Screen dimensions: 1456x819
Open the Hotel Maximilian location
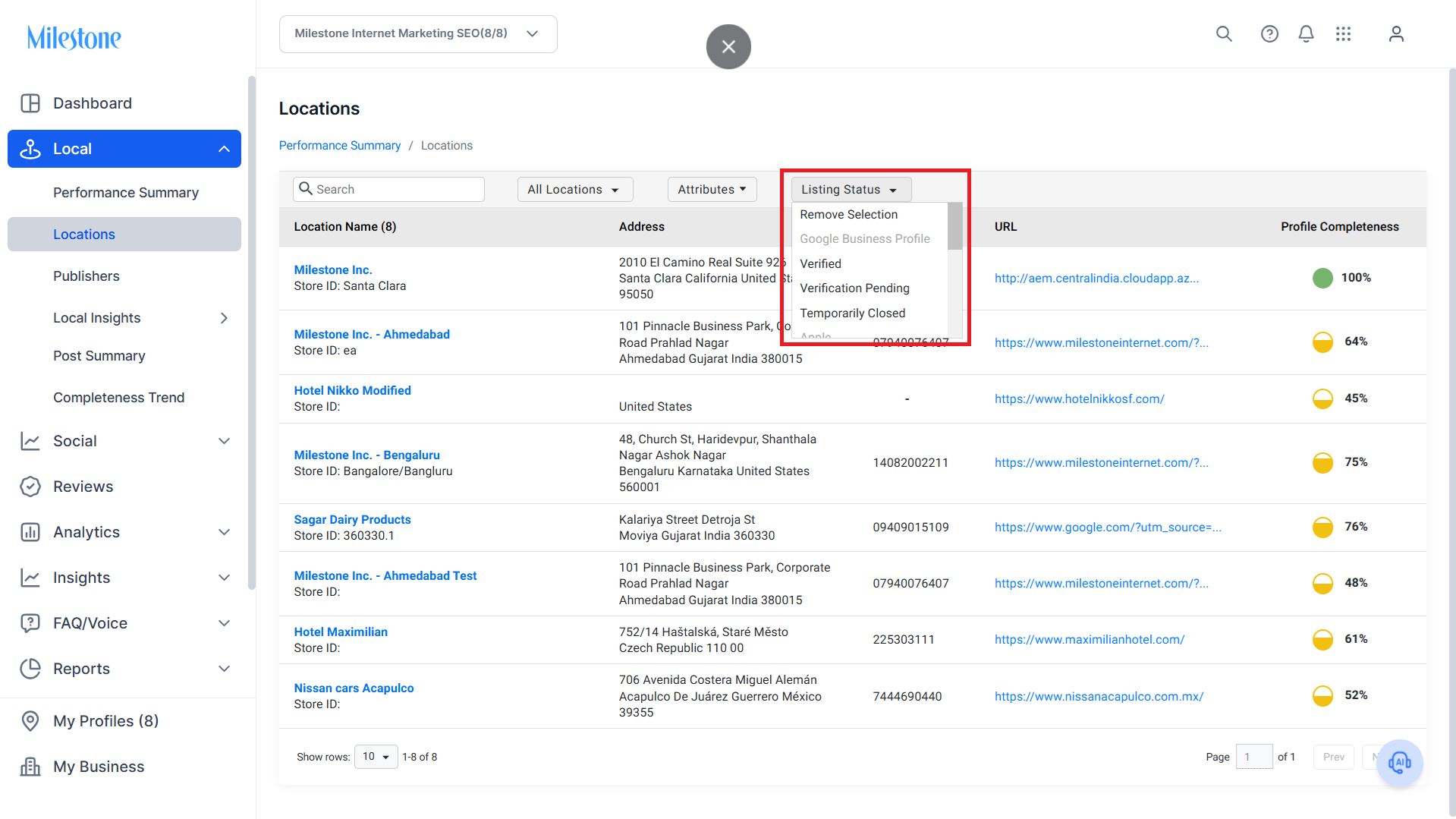pyautogui.click(x=341, y=632)
